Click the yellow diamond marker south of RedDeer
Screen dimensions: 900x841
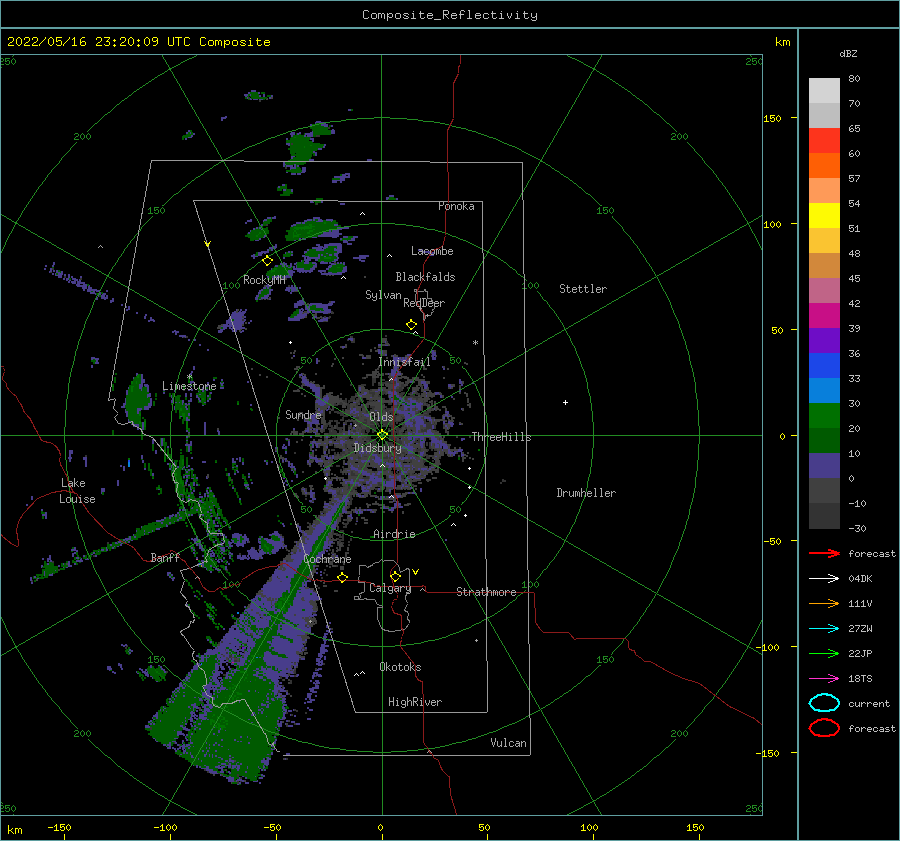(412, 325)
